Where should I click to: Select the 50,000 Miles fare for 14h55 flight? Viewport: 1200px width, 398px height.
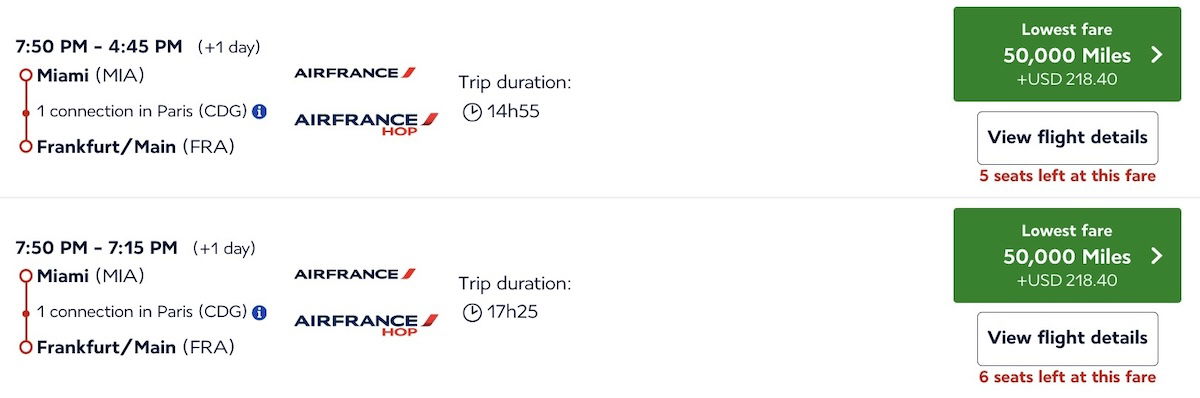[x=1067, y=54]
